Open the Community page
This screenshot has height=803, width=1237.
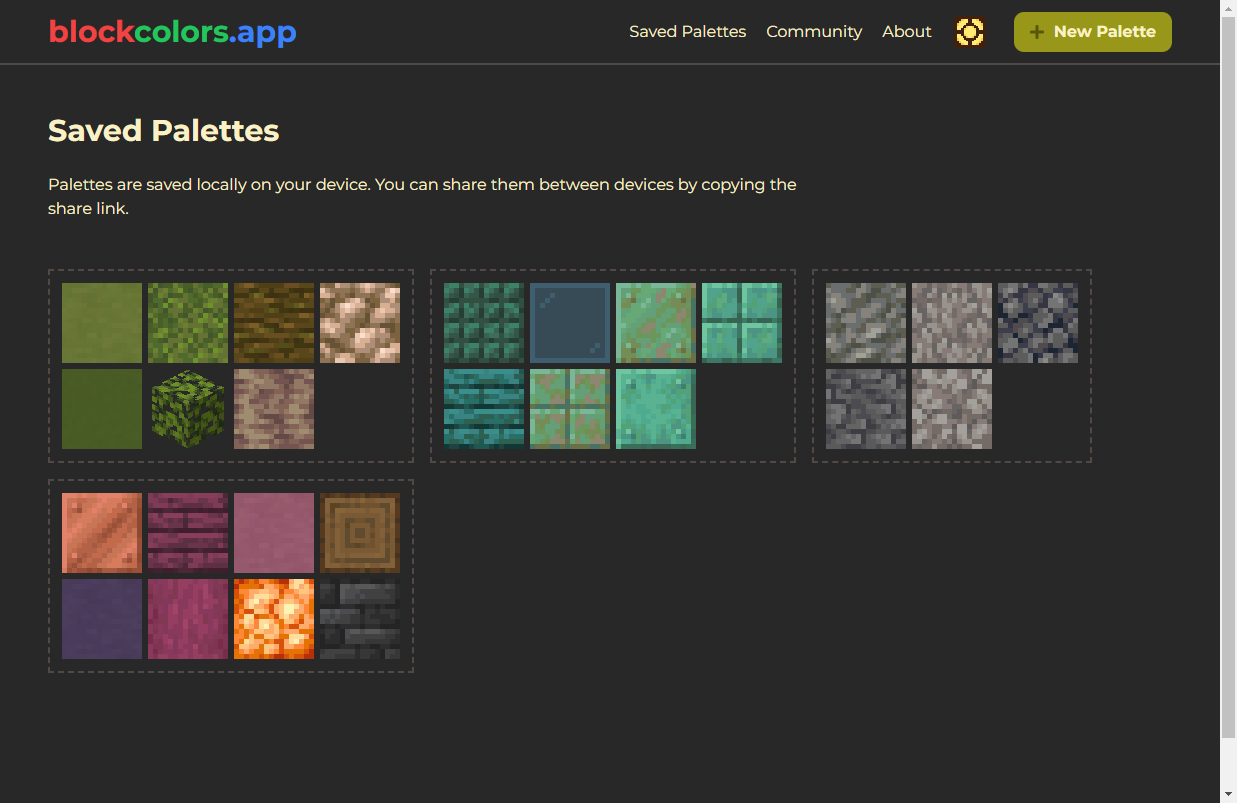[814, 31]
